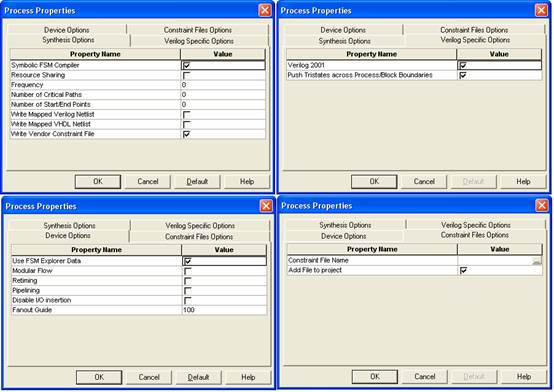554x392 pixels.
Task: Click Help in the Fanout Guide dialog
Action: 248,377
